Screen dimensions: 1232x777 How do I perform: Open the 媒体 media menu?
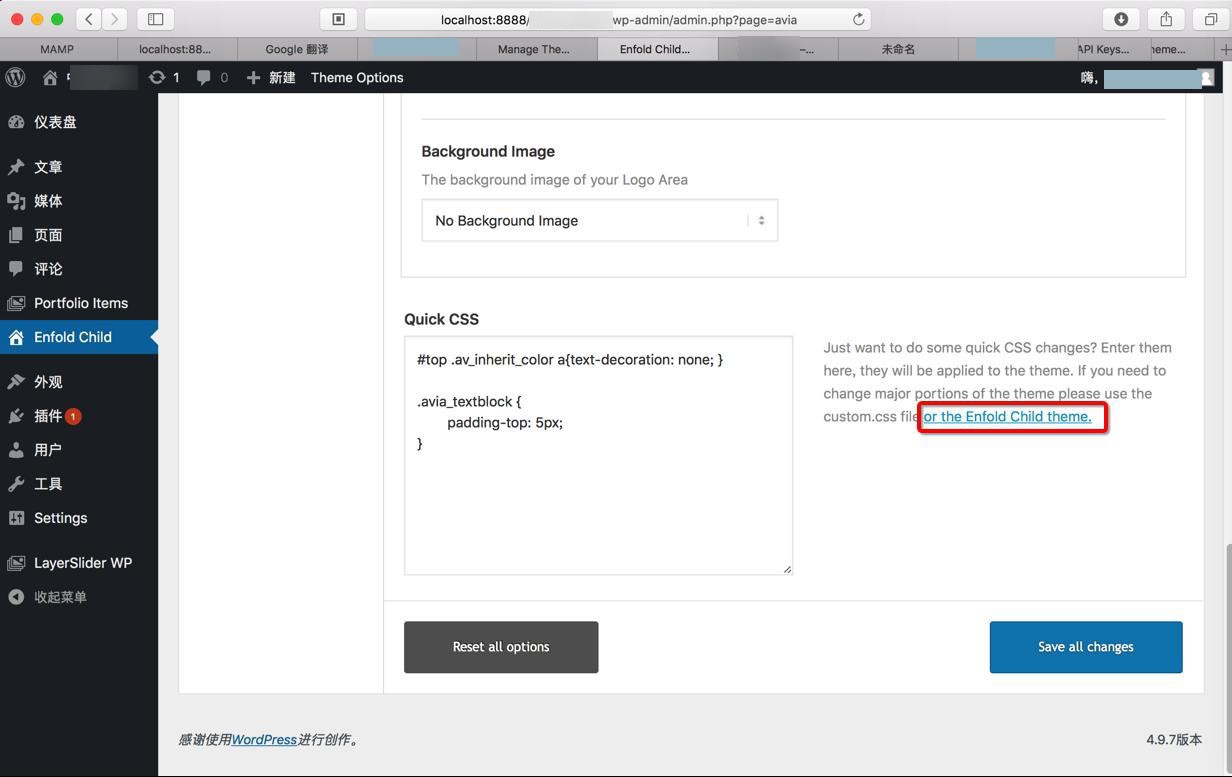click(x=79, y=201)
